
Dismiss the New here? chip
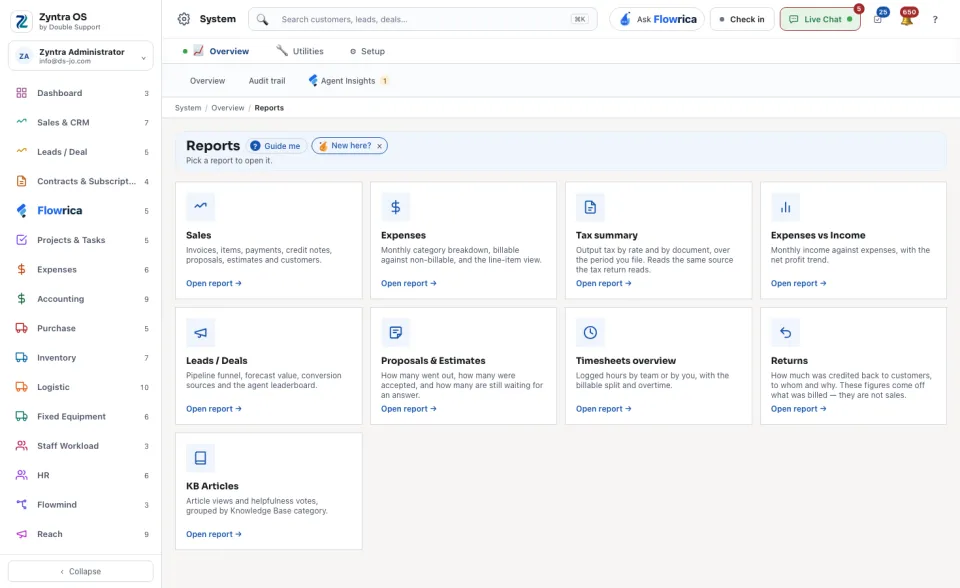380,146
